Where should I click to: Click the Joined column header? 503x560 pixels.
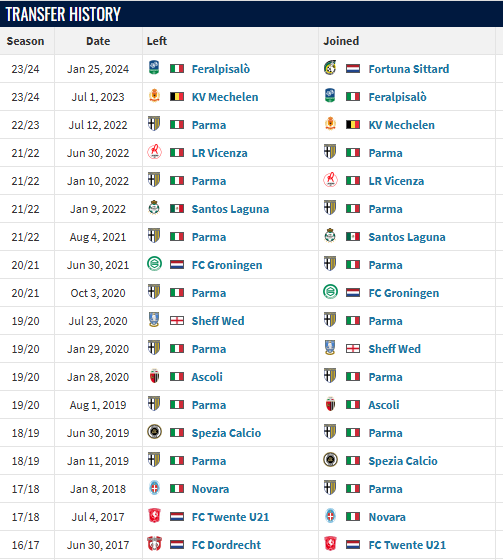341,41
